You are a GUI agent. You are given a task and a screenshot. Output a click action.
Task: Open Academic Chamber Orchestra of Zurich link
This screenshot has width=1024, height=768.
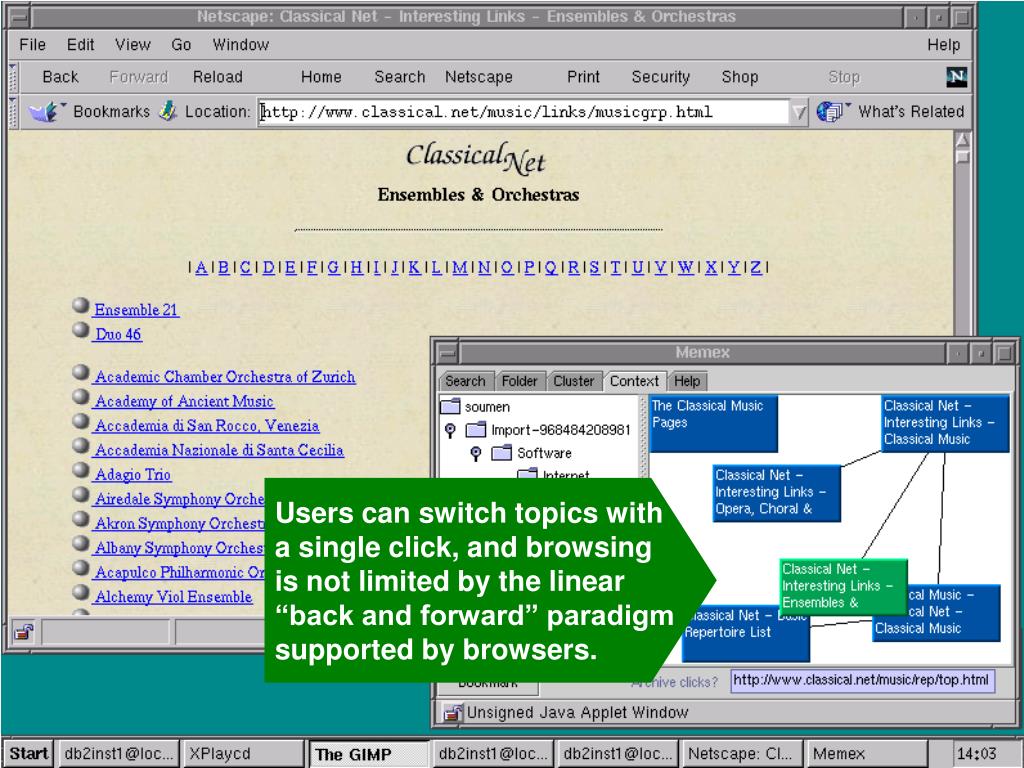point(225,377)
